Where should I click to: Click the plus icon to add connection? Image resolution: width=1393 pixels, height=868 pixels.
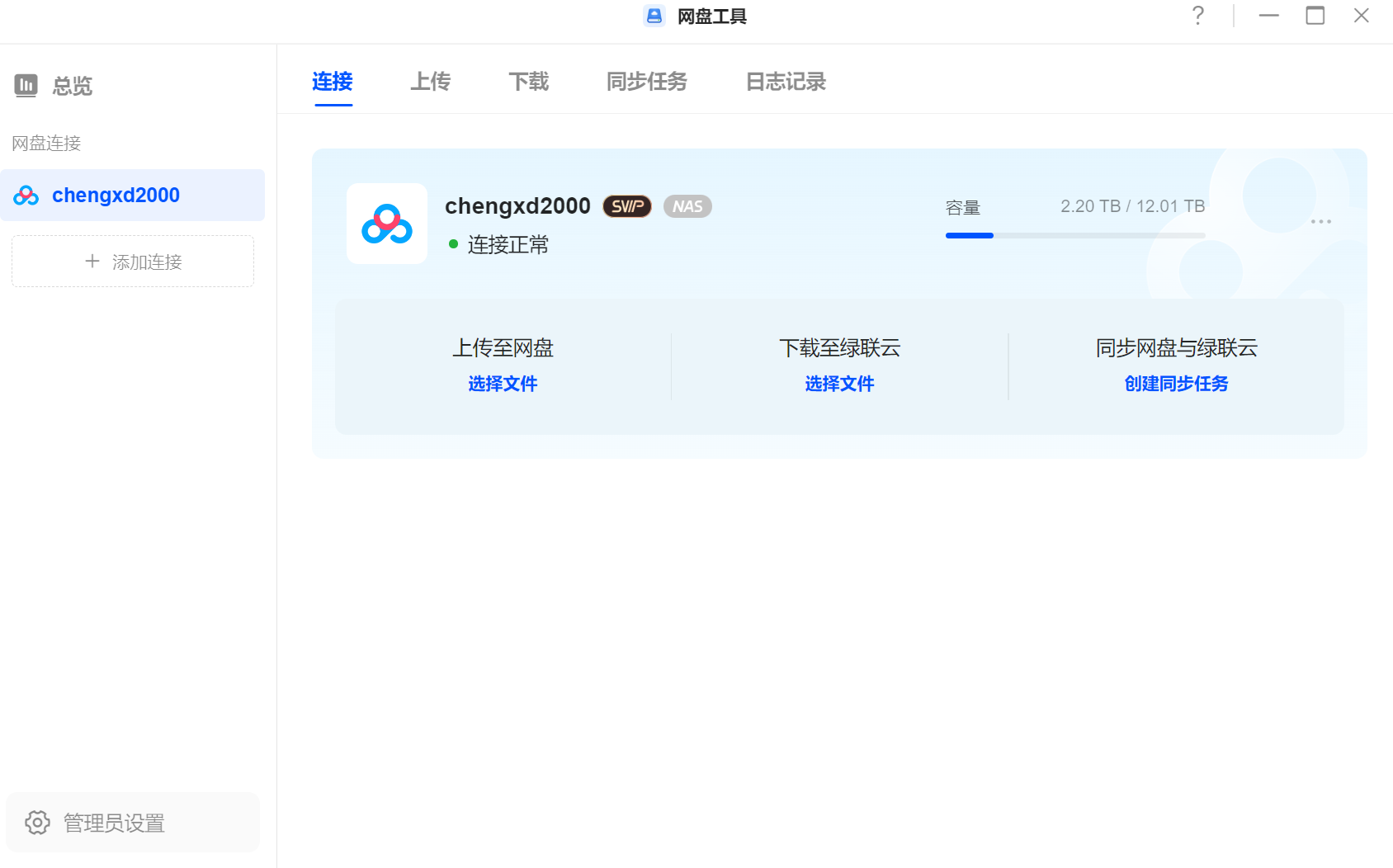coord(92,262)
